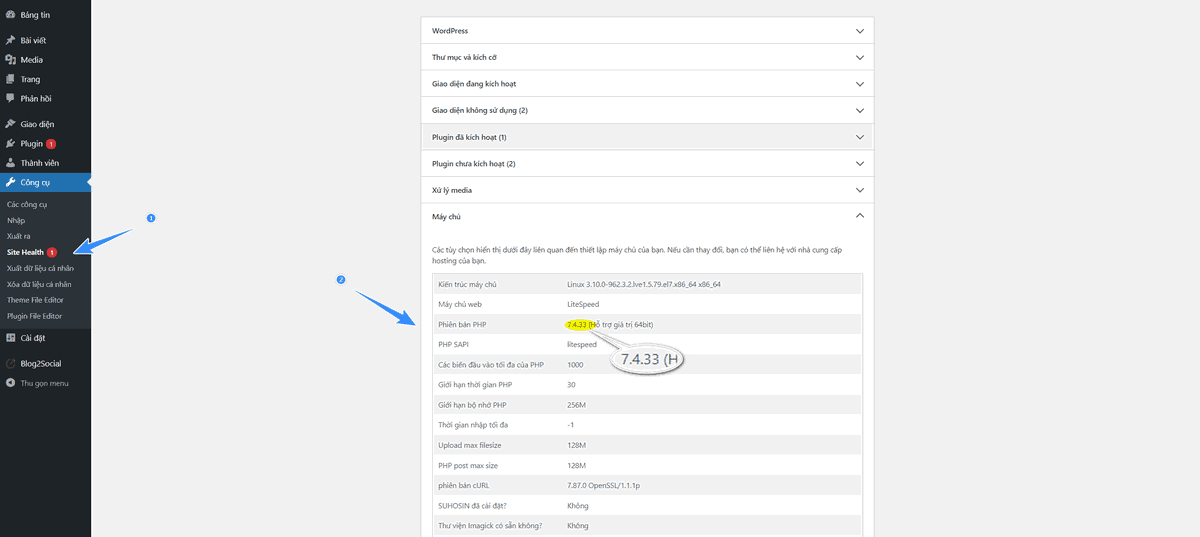Expand Giao diện không sử dụng chevron
Screen dimensions: 1200x537
(860, 110)
